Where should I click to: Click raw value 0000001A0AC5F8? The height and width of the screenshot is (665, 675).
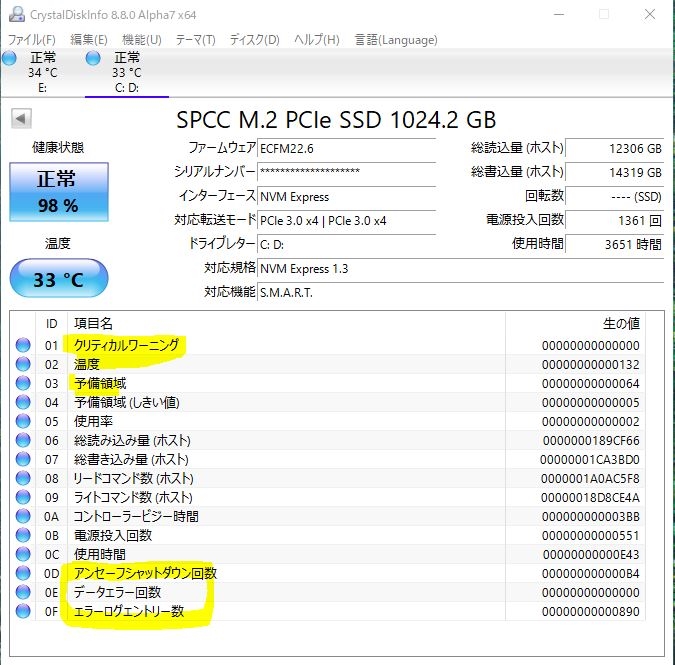click(590, 478)
